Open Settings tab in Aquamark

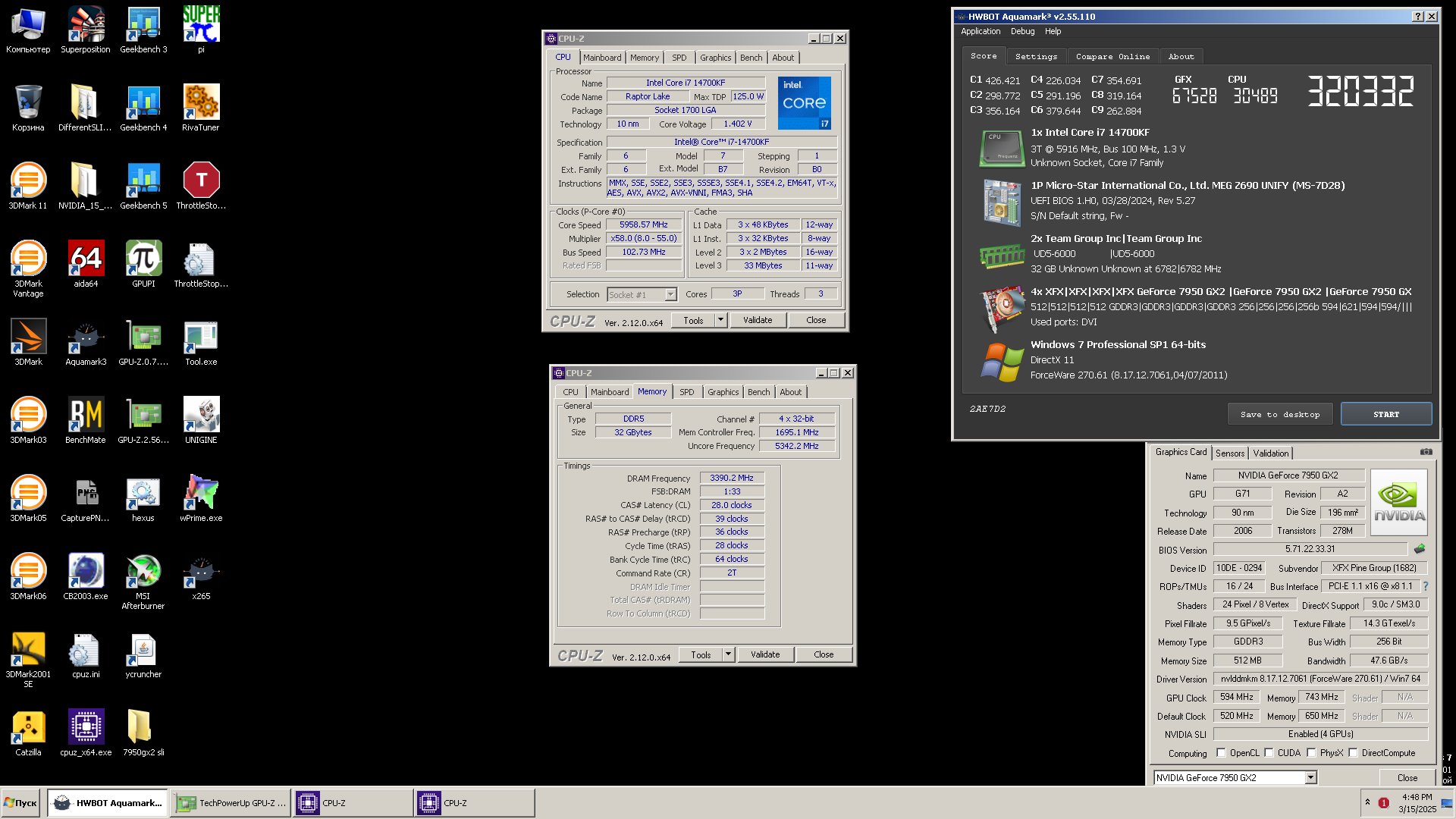click(1036, 56)
